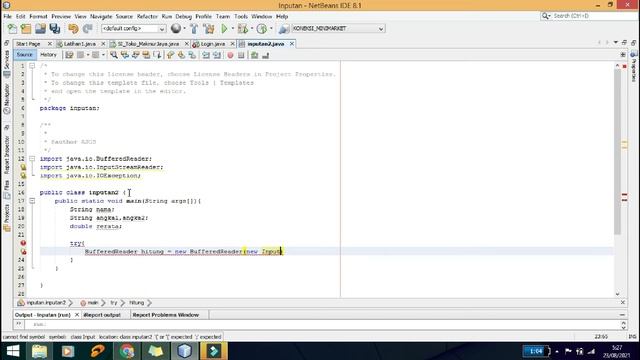The image size is (640, 360).
Task: Click the Save All toolbar icon
Action: pos(54,29)
